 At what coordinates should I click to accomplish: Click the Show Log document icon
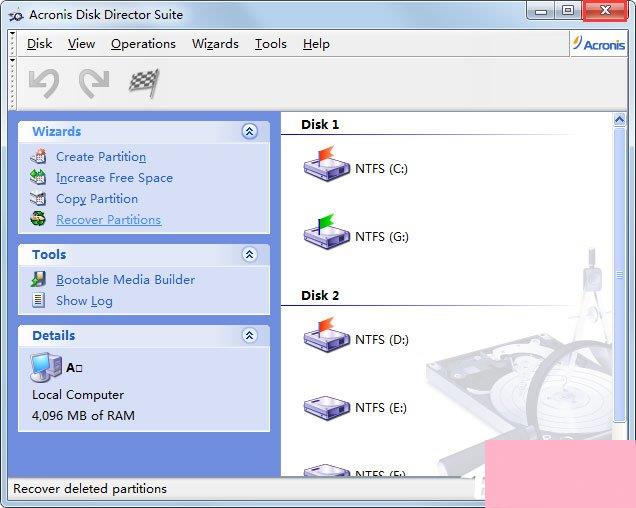click(x=38, y=300)
